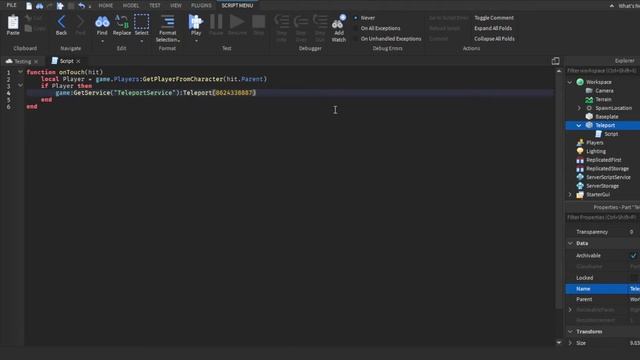Switch to the HOME ribbon tab
The width and height of the screenshot is (640, 360).
(106, 6)
